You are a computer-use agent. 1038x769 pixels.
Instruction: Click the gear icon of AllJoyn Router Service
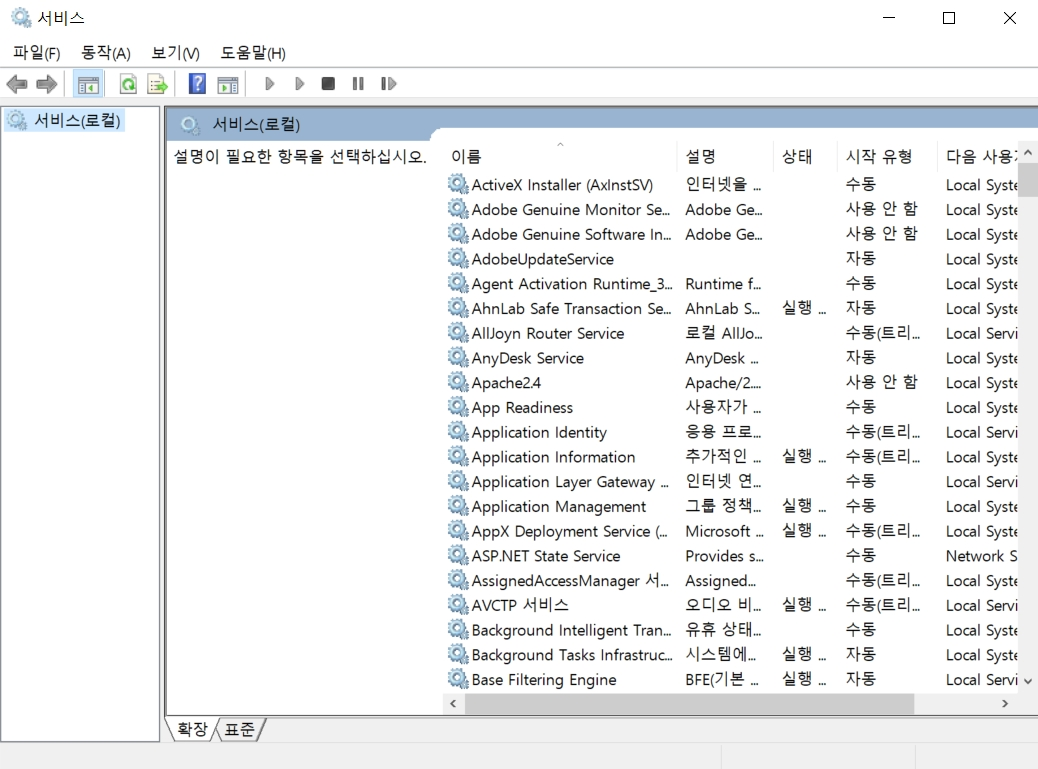(457, 332)
